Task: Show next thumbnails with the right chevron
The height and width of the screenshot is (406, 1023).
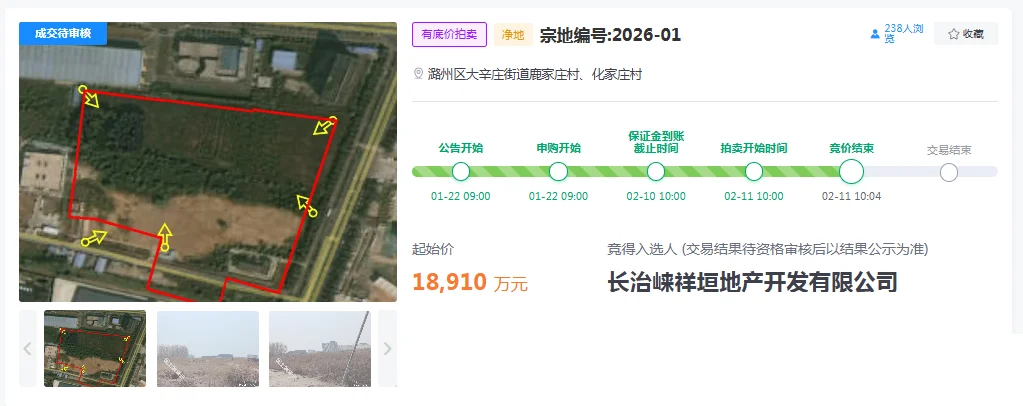Action: (x=388, y=349)
